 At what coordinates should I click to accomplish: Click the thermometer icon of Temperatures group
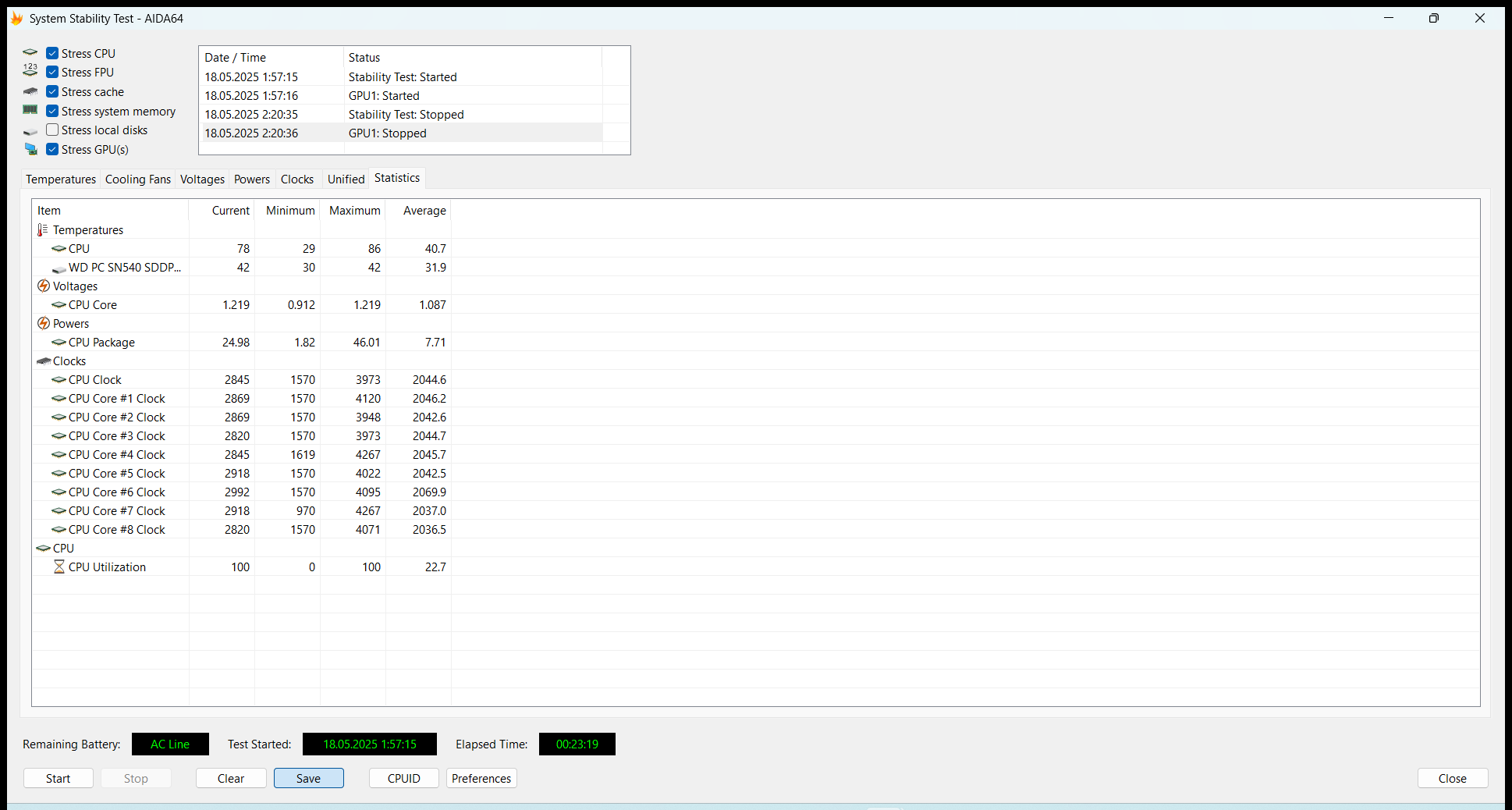[43, 230]
